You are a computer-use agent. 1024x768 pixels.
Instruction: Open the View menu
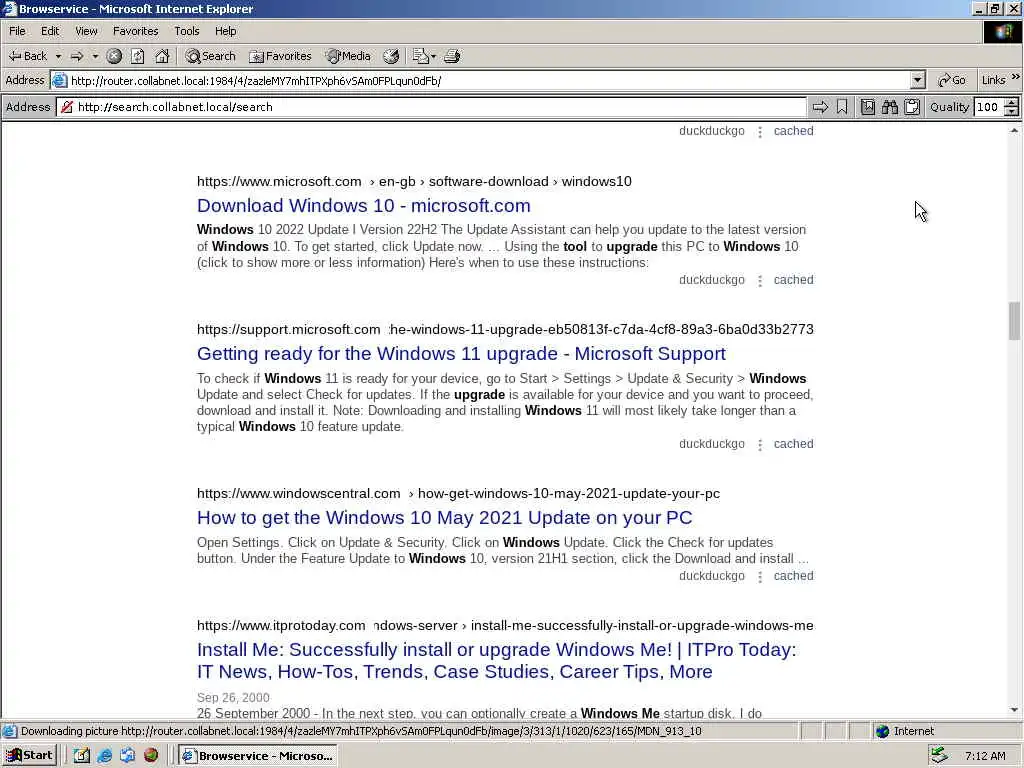86,31
